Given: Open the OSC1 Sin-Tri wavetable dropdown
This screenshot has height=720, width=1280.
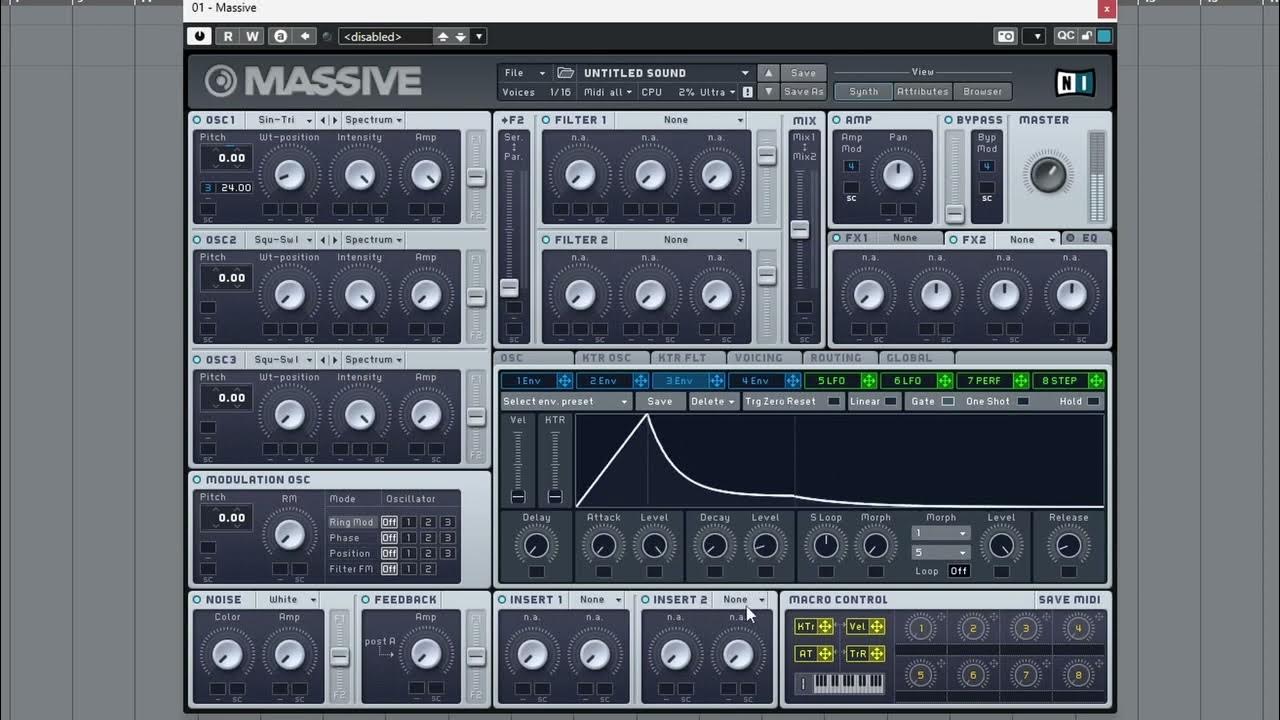Looking at the screenshot, I should (x=283, y=120).
